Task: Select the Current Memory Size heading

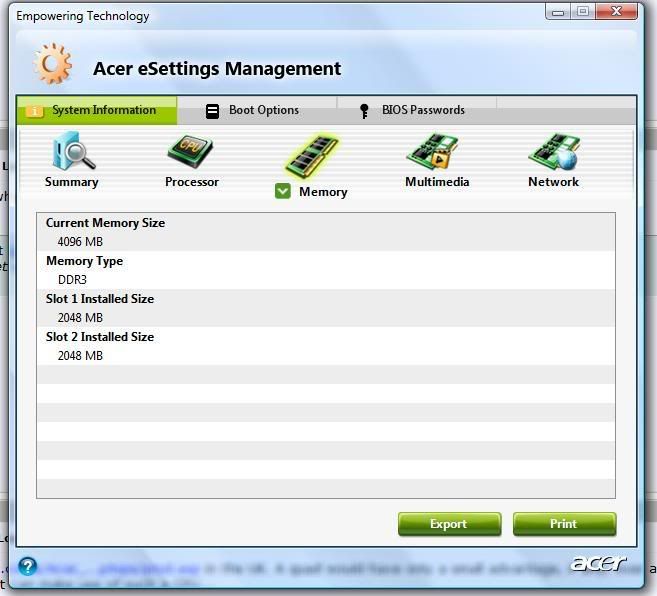Action: [x=105, y=223]
